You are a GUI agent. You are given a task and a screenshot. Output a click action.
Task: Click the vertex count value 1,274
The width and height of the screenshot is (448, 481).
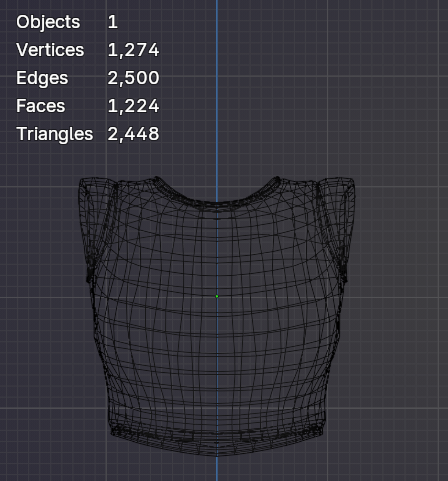(x=133, y=50)
